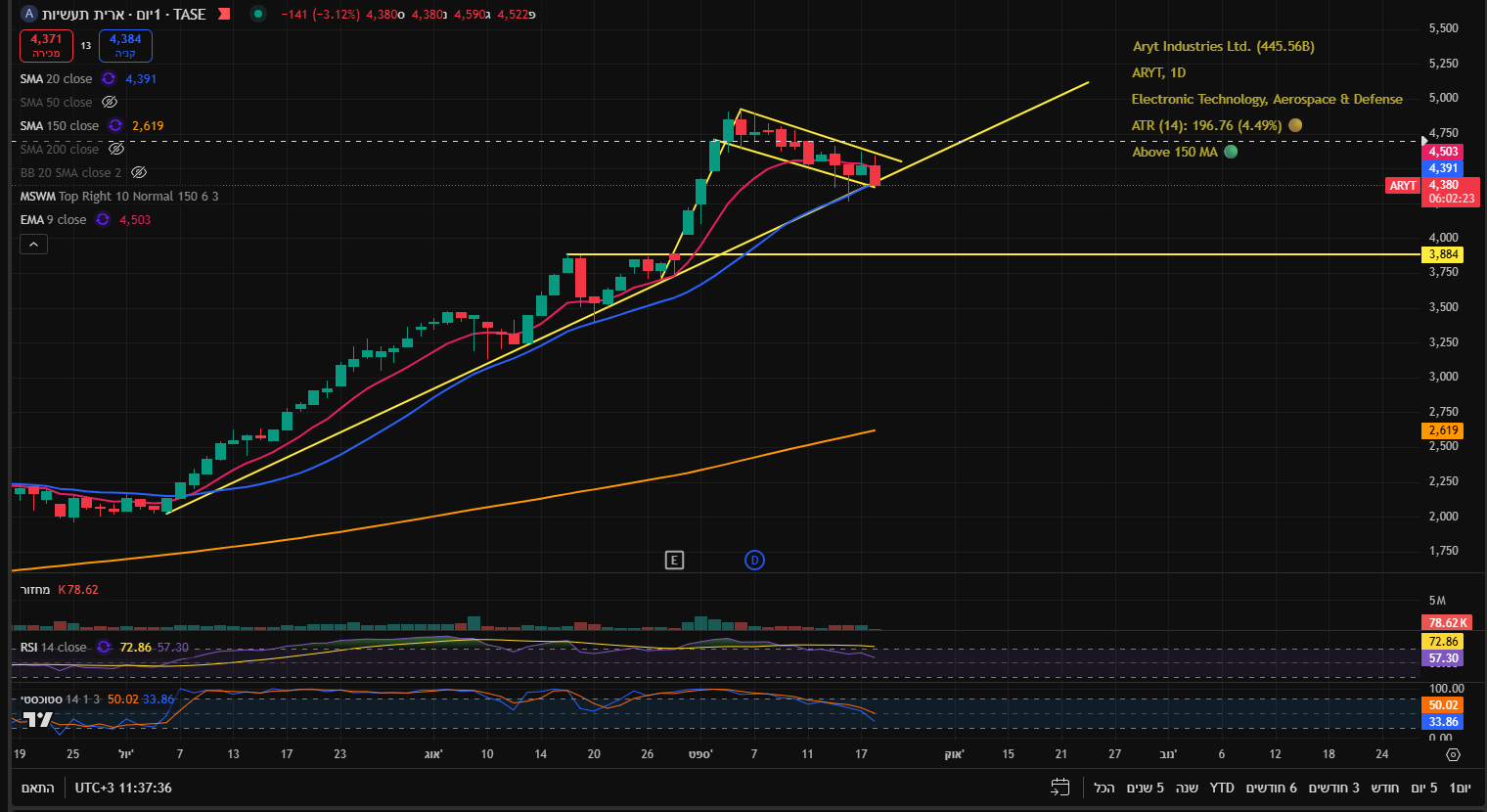Click the 'ARYT, 1D' table text
1487x812 pixels.
tap(1158, 72)
